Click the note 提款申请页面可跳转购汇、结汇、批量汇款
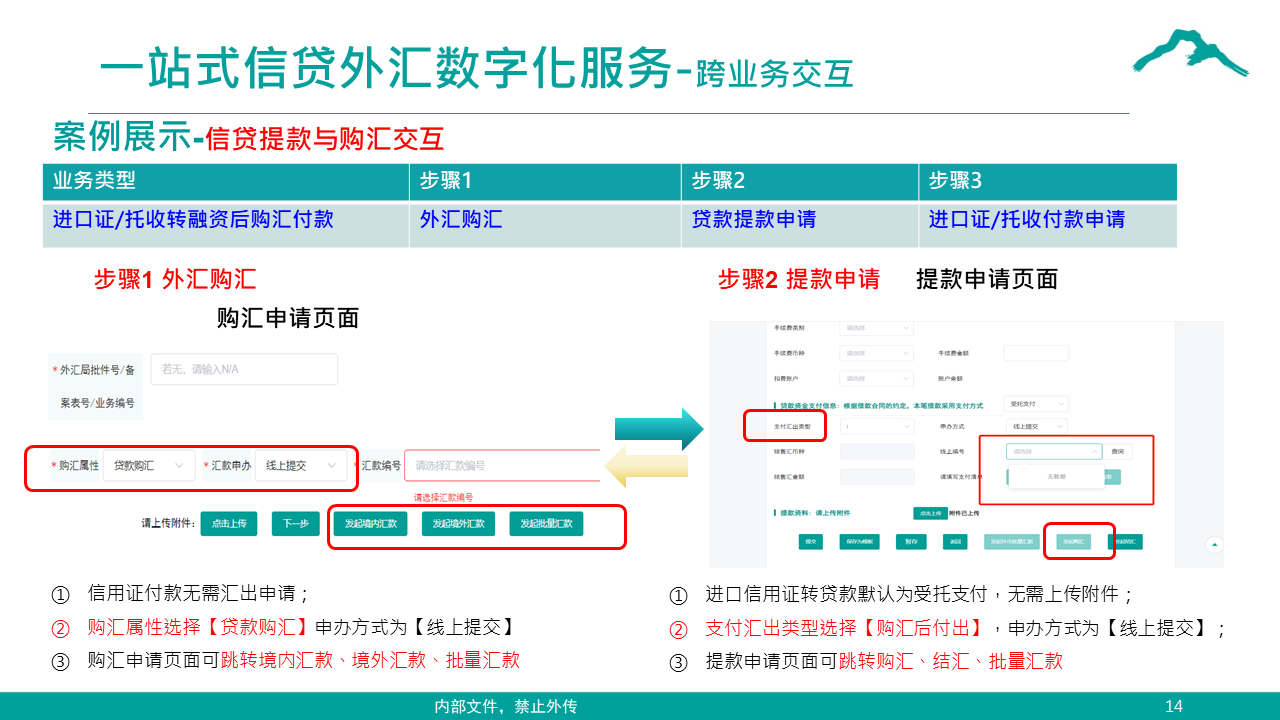Screen dimensions: 1280x720 [884, 661]
